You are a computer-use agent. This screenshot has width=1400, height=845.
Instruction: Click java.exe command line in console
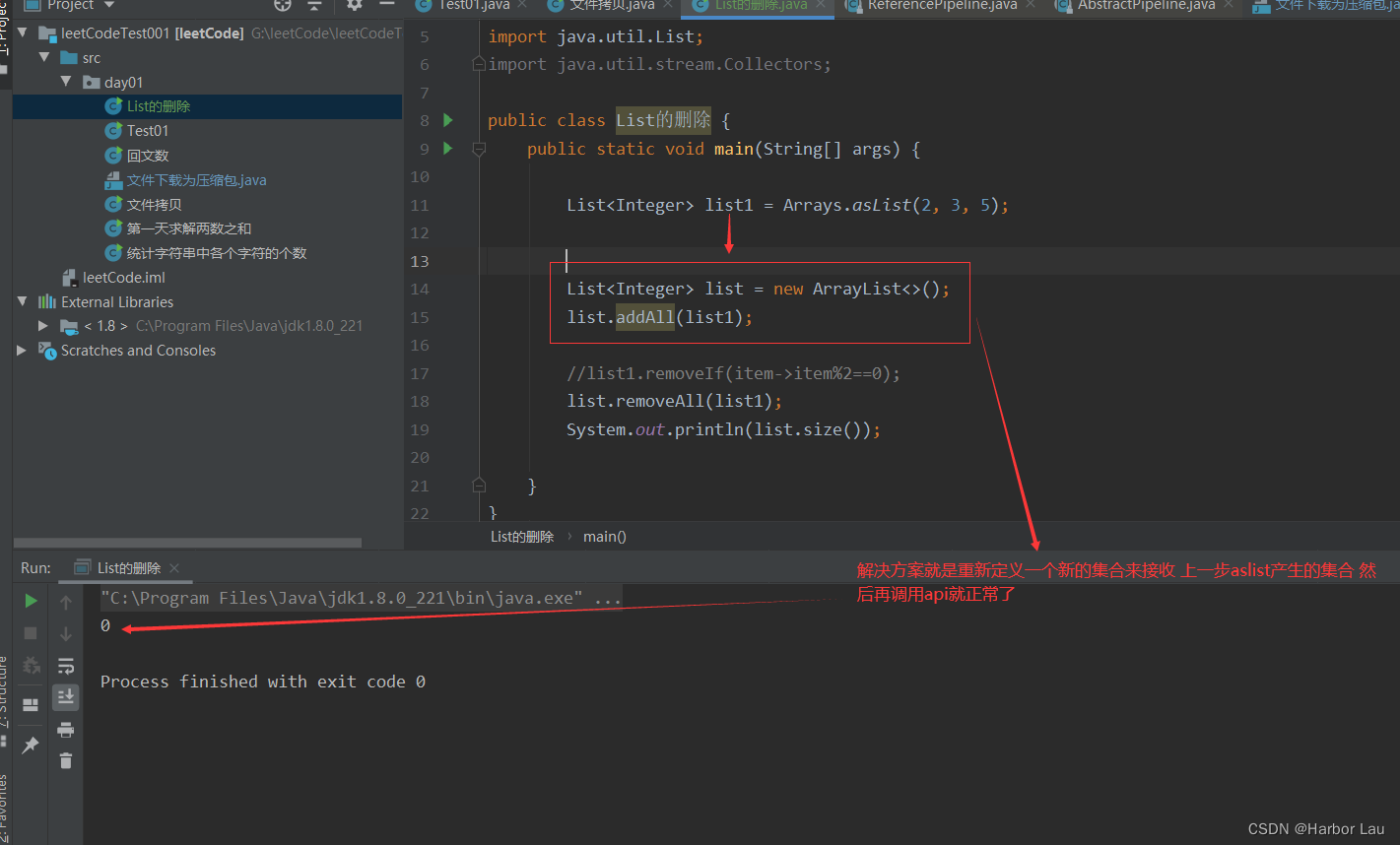pyautogui.click(x=361, y=598)
